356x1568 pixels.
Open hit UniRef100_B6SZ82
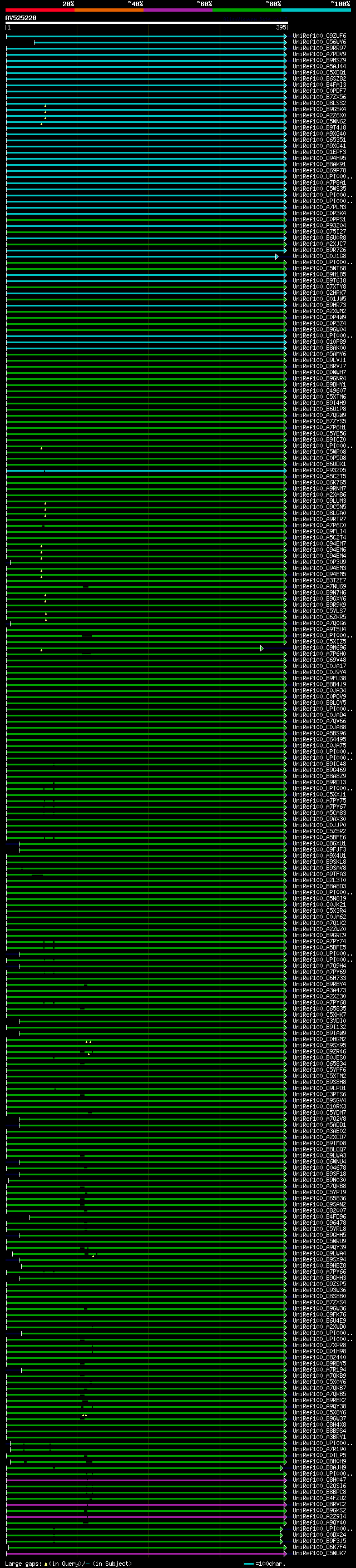coord(319,78)
